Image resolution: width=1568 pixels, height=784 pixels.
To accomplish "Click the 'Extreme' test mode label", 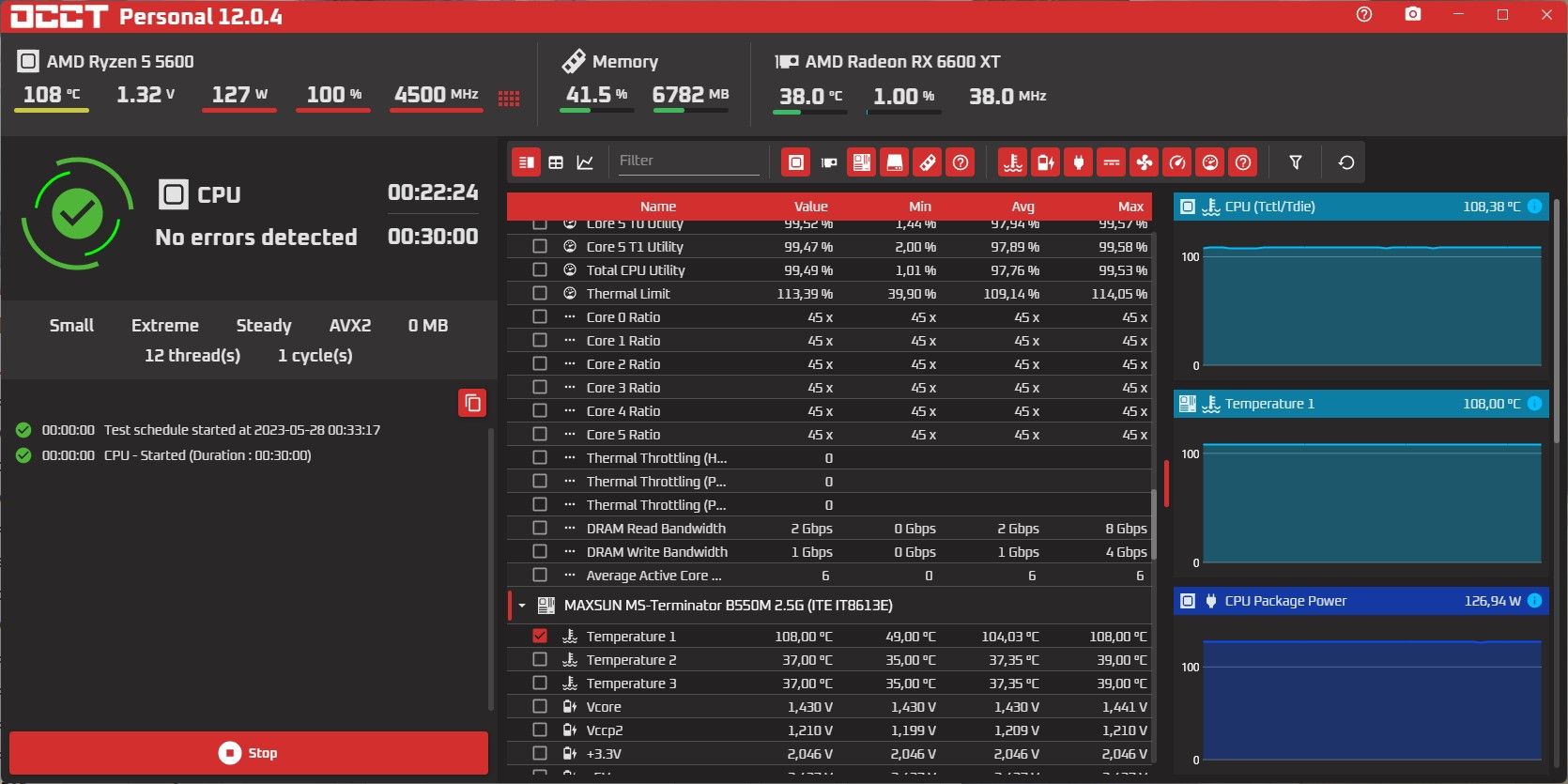I will pyautogui.click(x=165, y=326).
